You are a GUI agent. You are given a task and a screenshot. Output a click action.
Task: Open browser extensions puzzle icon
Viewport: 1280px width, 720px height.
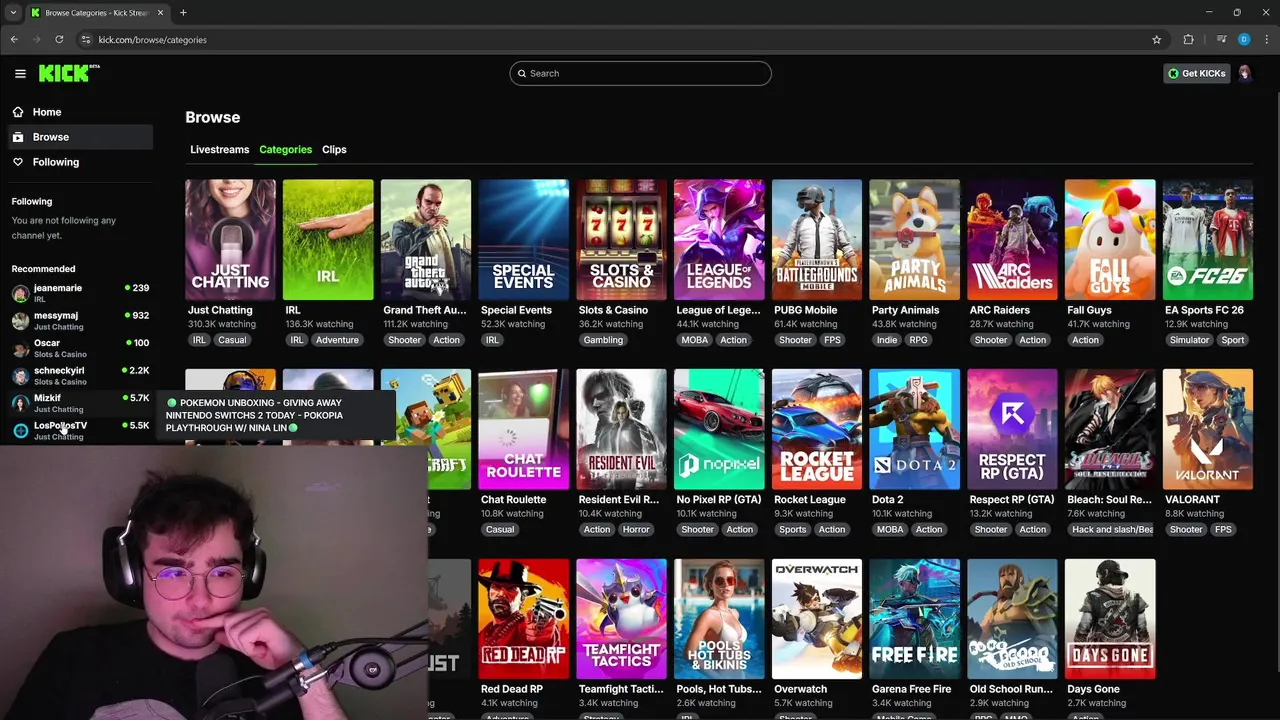(1188, 39)
